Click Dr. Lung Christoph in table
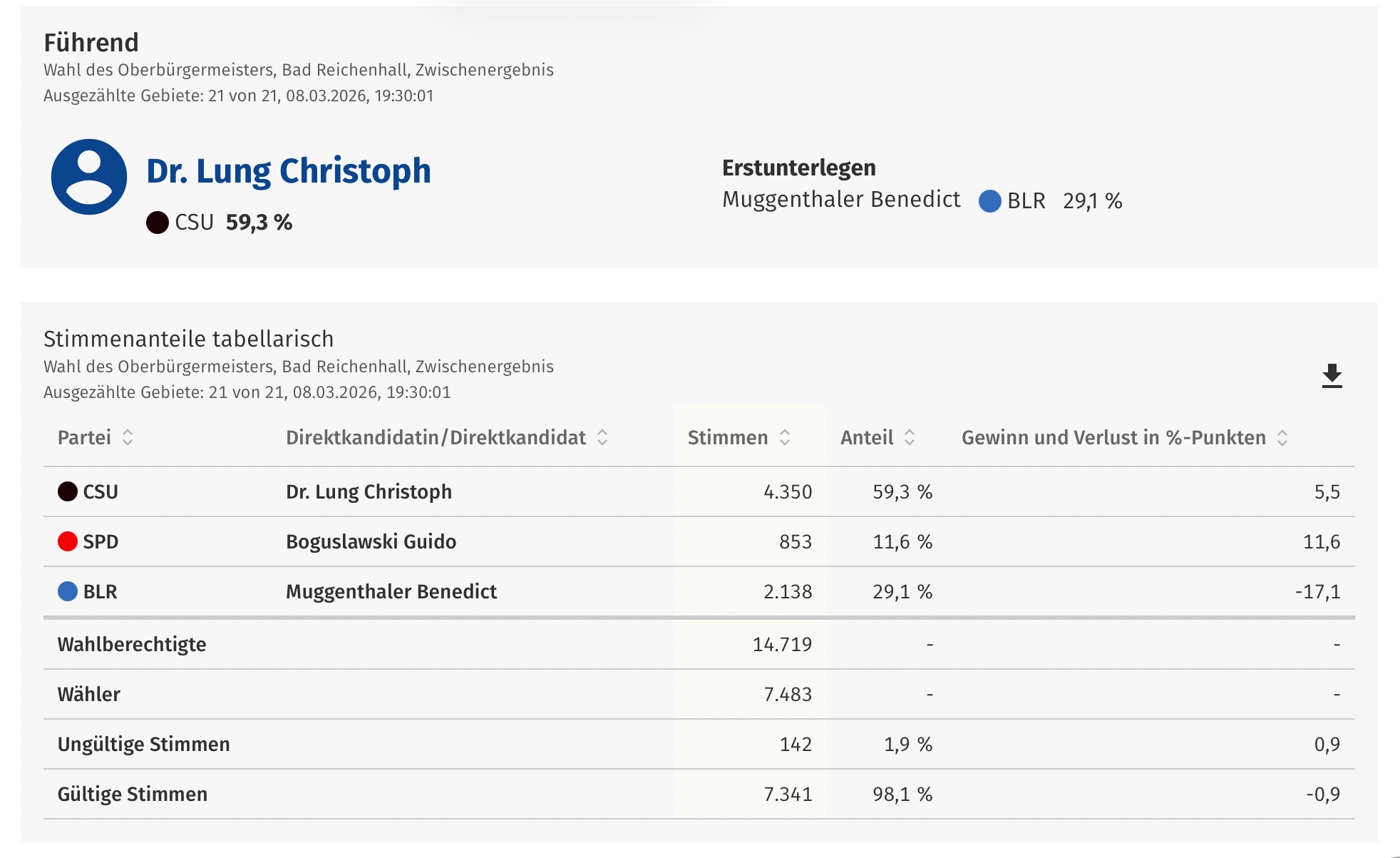This screenshot has width=1400, height=858. coord(369,492)
